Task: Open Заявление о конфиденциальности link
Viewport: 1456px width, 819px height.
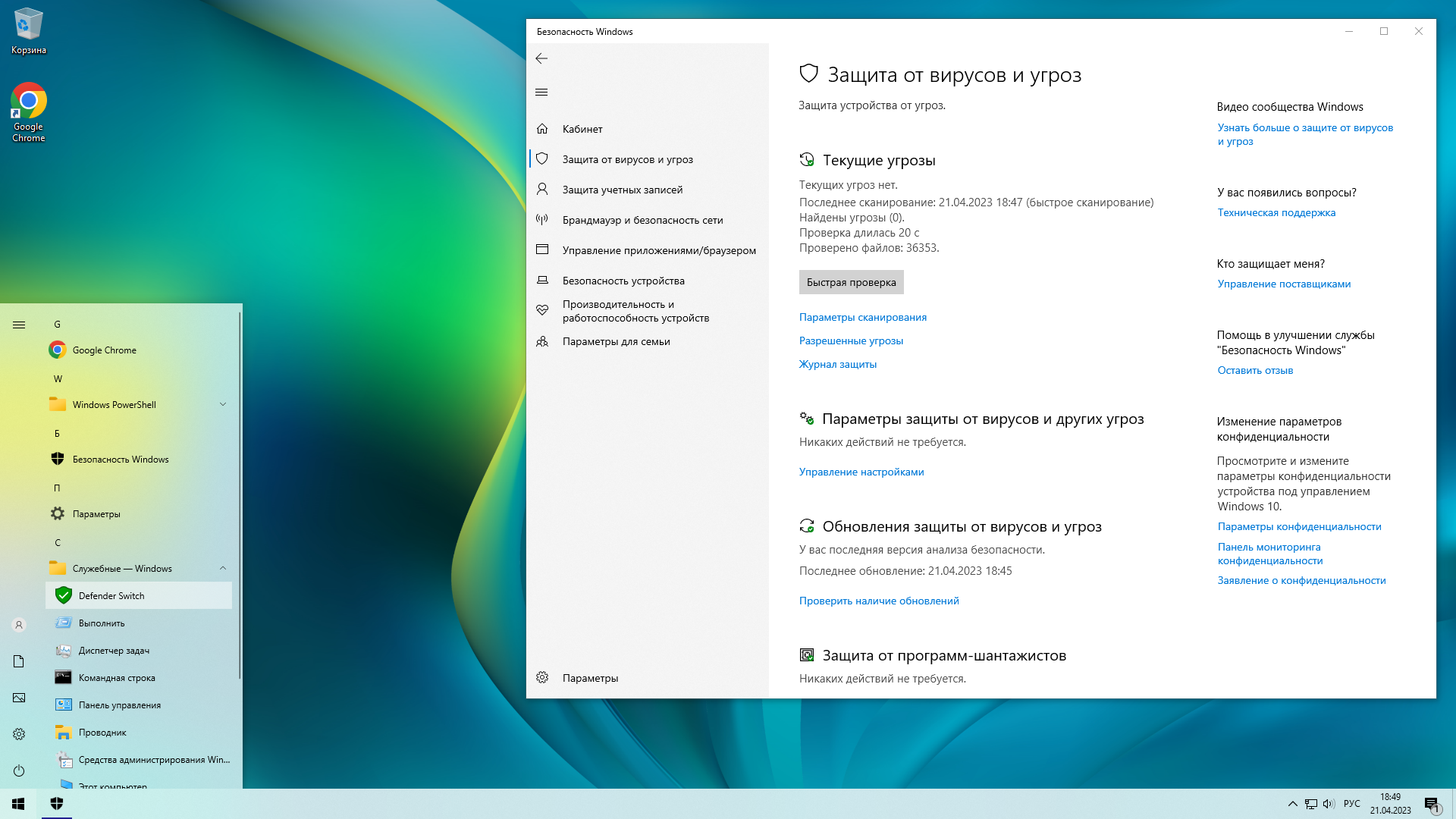Action: pos(1301,580)
